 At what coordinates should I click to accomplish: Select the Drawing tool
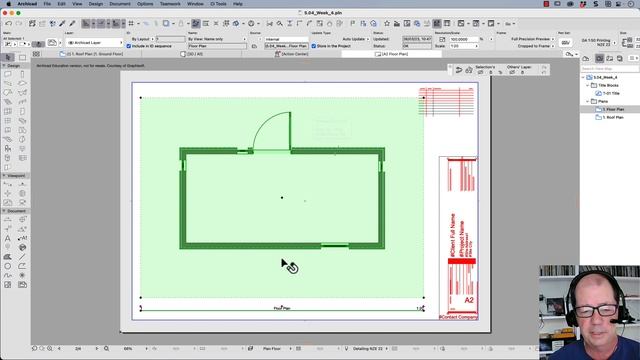[22, 285]
